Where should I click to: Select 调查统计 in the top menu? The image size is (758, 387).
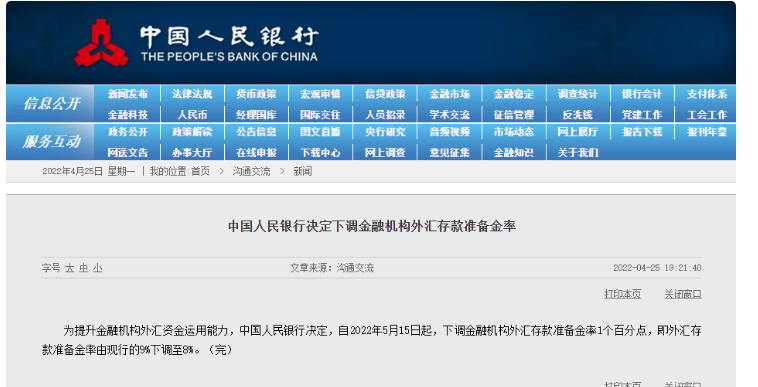(578, 94)
